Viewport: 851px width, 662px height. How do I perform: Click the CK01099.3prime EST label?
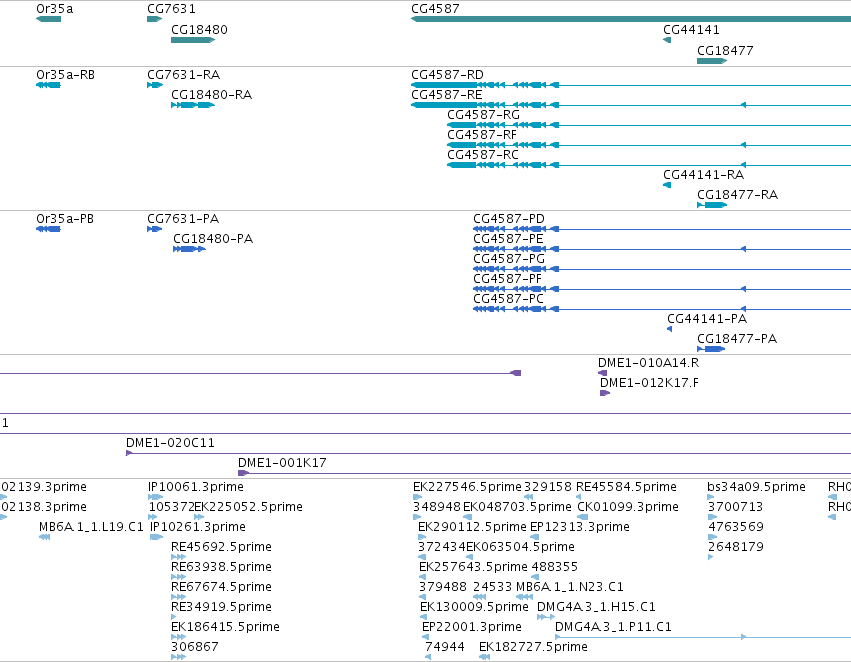(627, 507)
